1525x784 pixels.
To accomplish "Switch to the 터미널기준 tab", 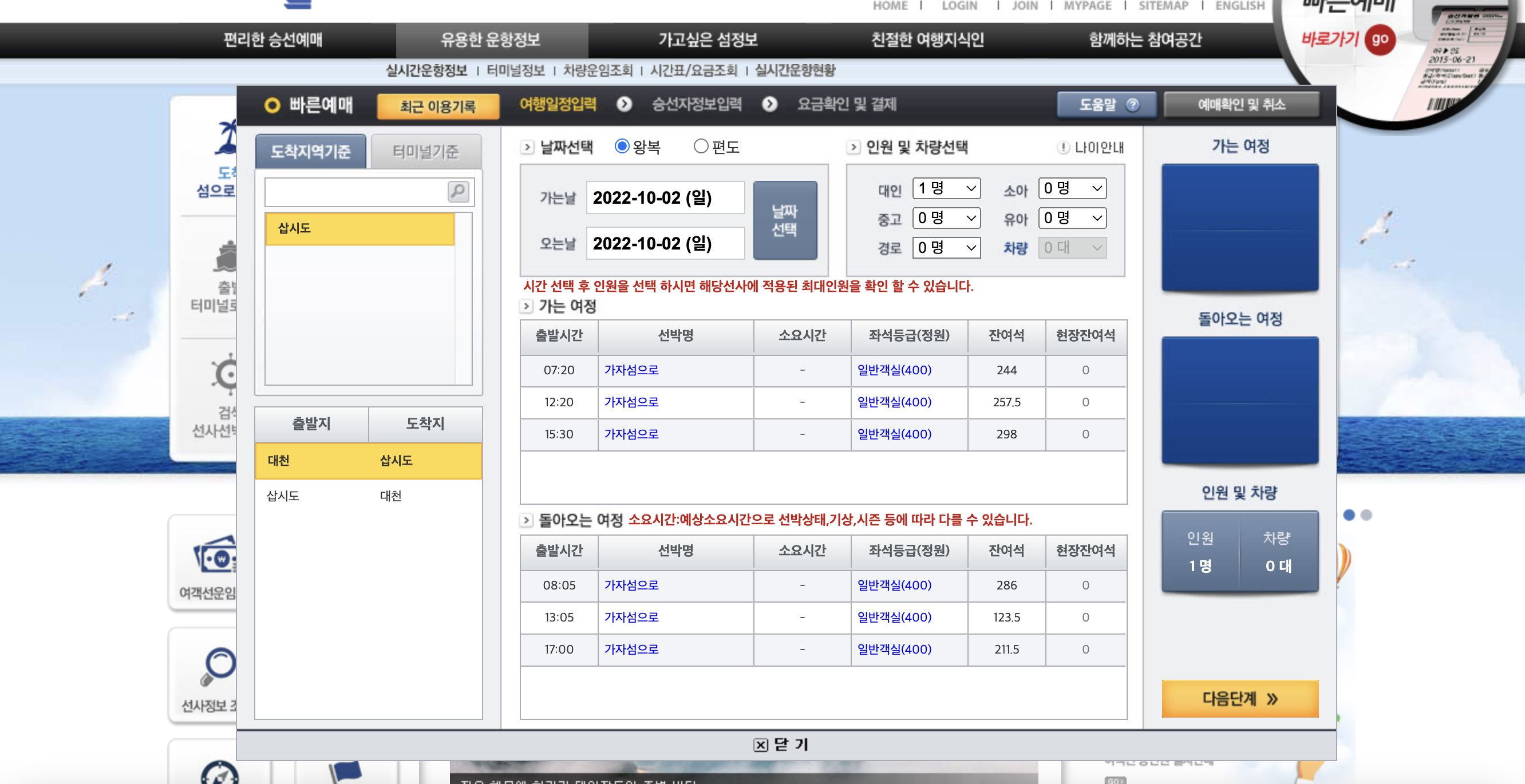I will 426,152.
